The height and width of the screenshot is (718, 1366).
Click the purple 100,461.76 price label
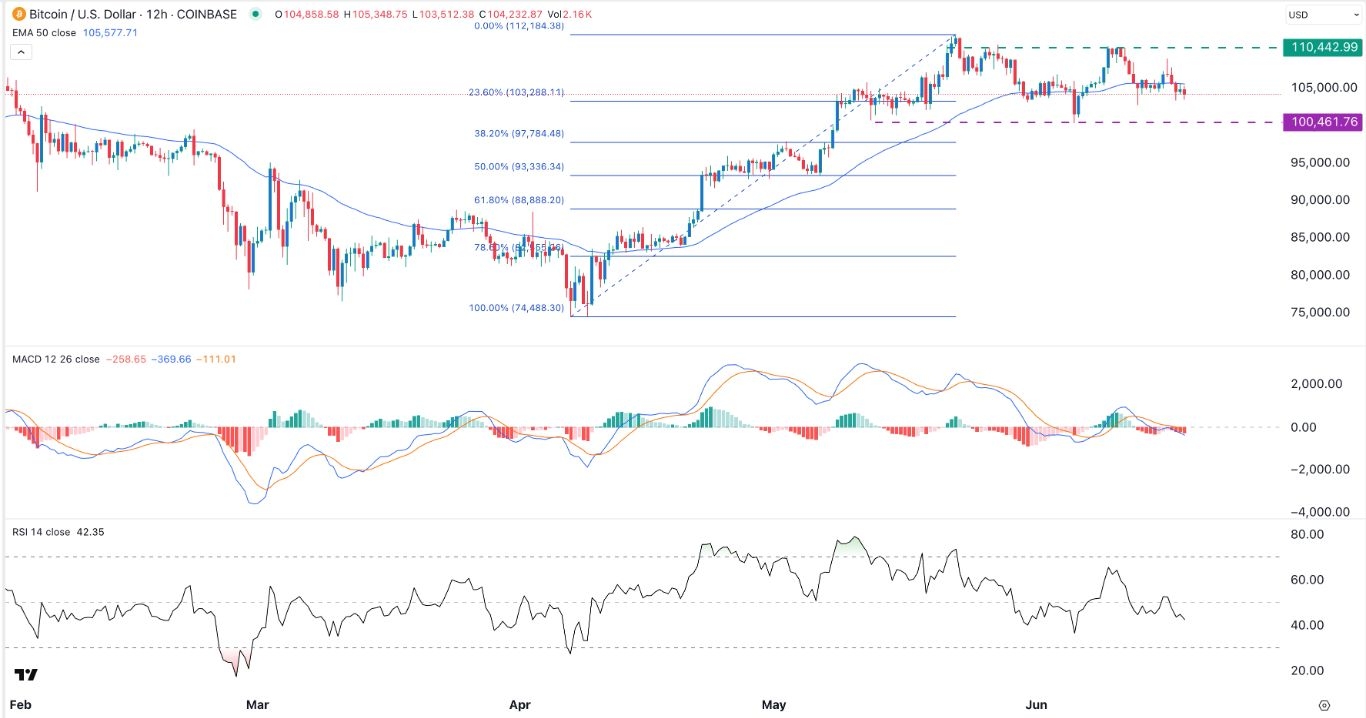[x=1323, y=122]
